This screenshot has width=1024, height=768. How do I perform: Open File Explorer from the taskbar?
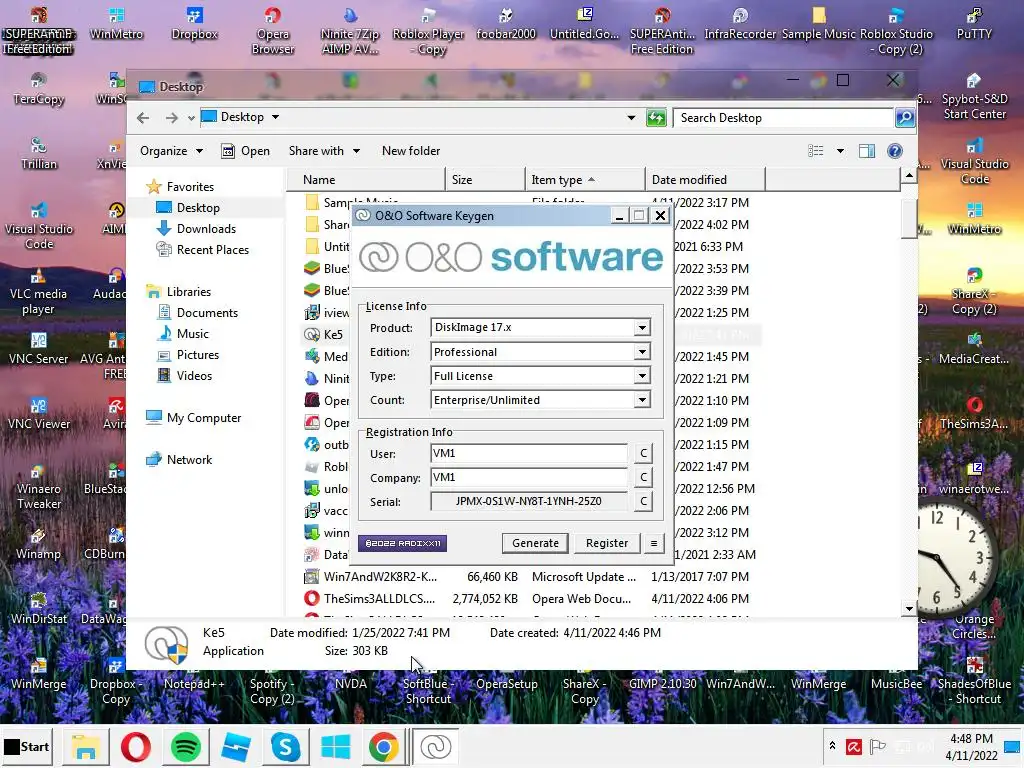click(85, 747)
